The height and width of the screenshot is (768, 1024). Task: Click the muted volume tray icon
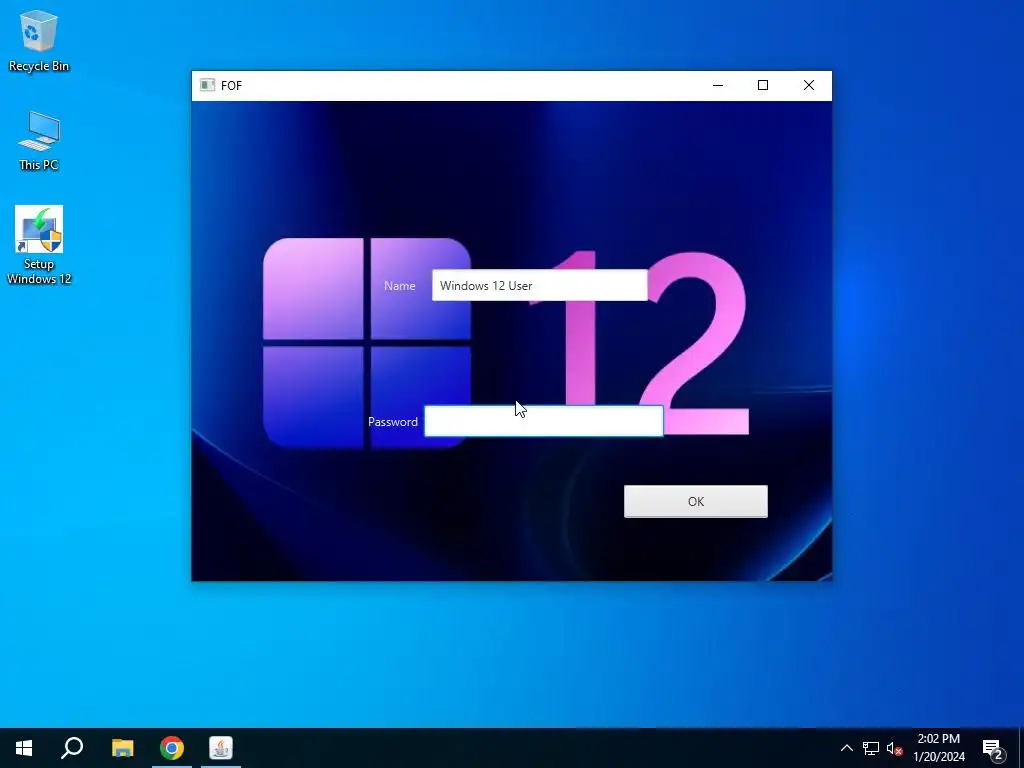click(894, 748)
